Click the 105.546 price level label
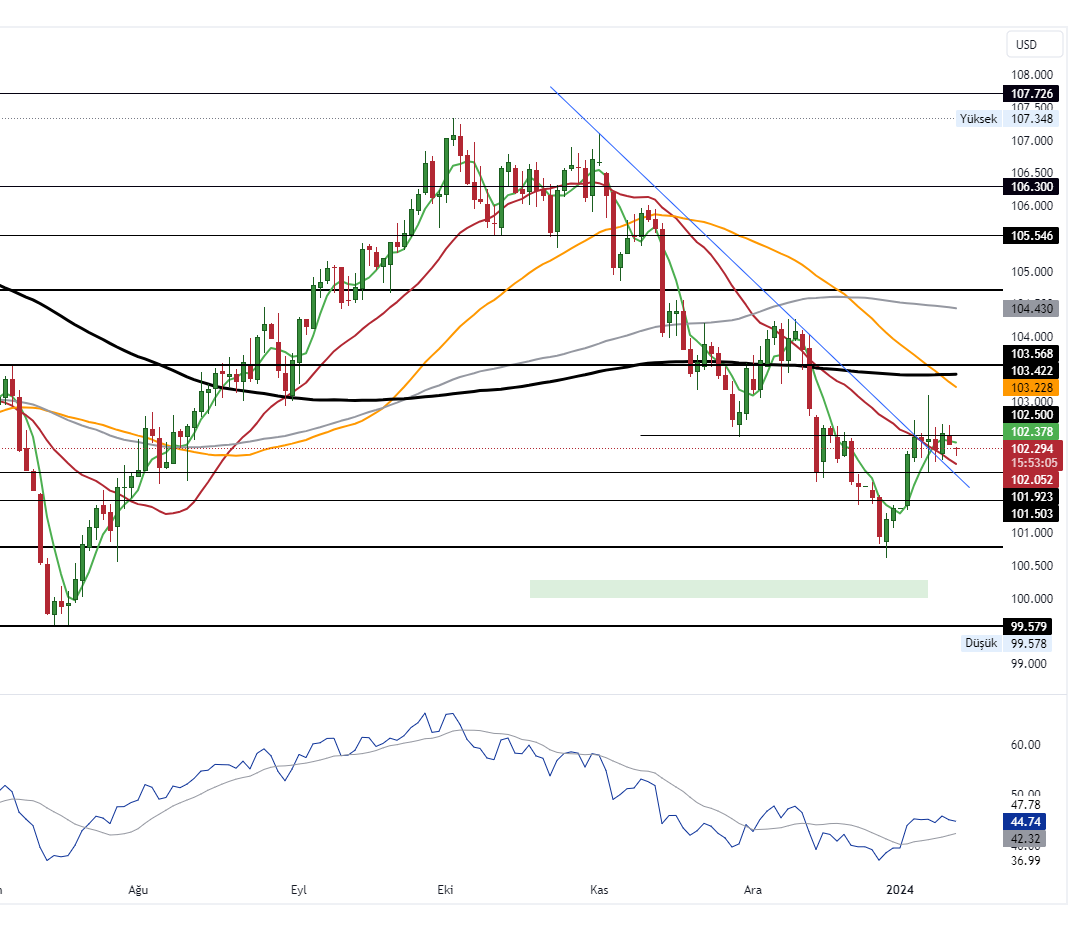This screenshot has height=939, width=1077. click(x=1031, y=235)
